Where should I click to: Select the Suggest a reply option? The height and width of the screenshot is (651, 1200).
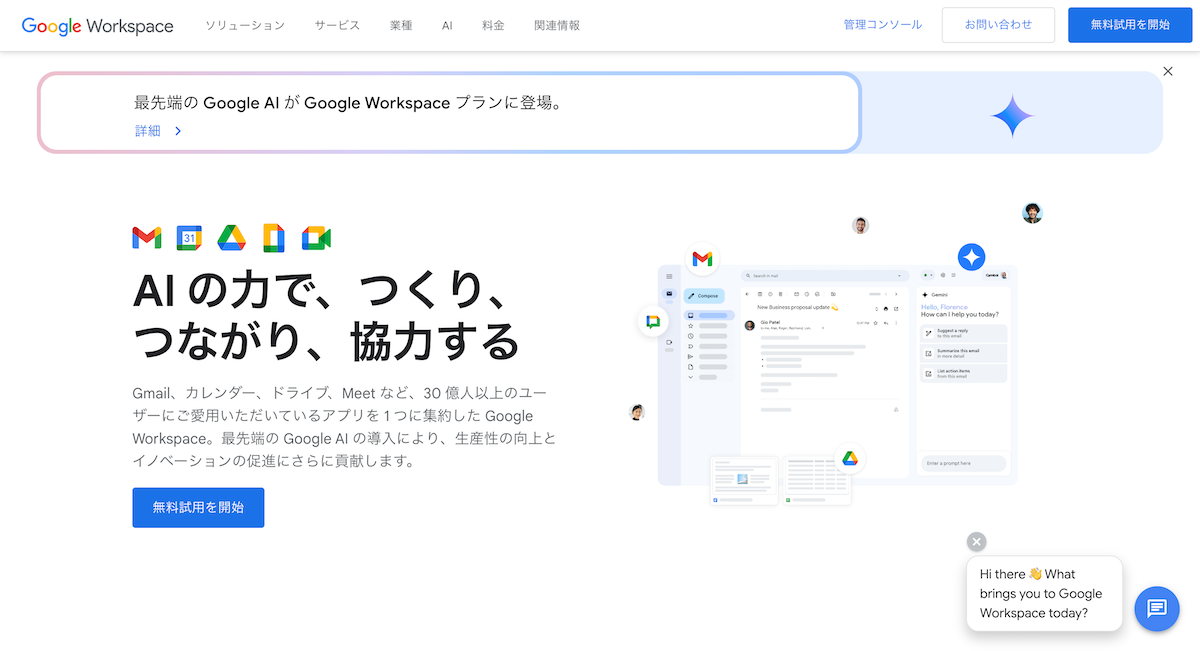tap(963, 333)
